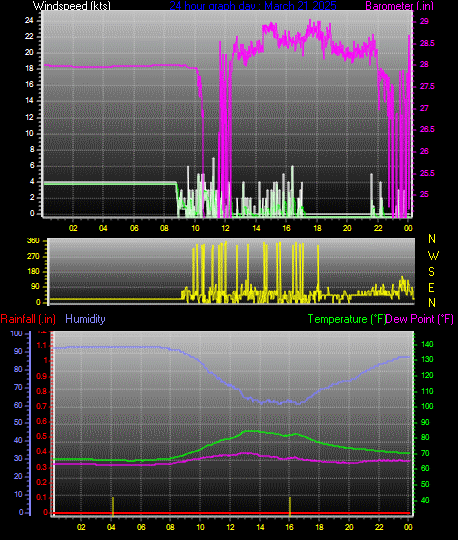Click the 'Rainfall (.in)' legend label
This screenshot has width=458, height=540.
(x=28, y=319)
